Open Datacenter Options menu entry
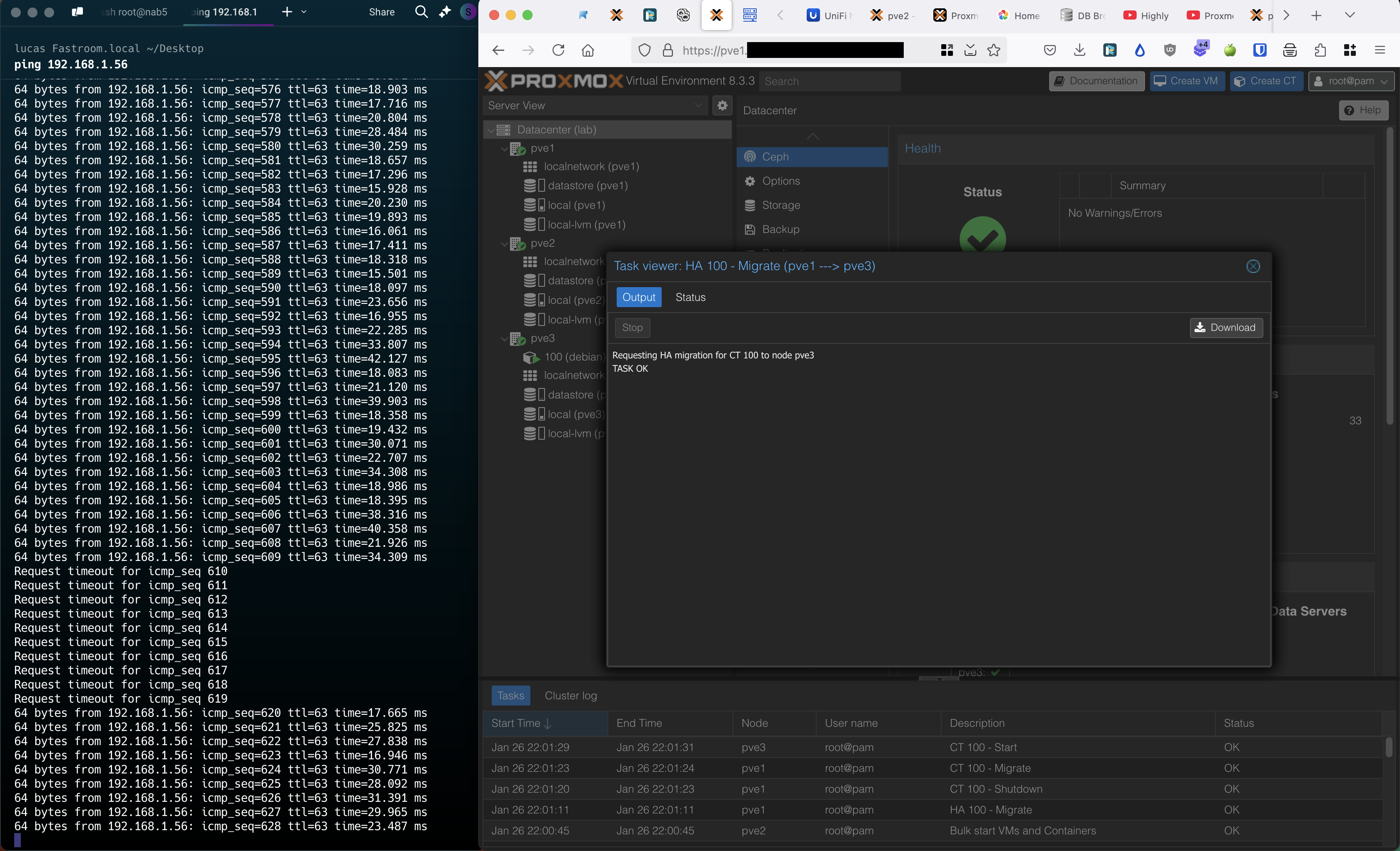The height and width of the screenshot is (851, 1400). (812, 181)
